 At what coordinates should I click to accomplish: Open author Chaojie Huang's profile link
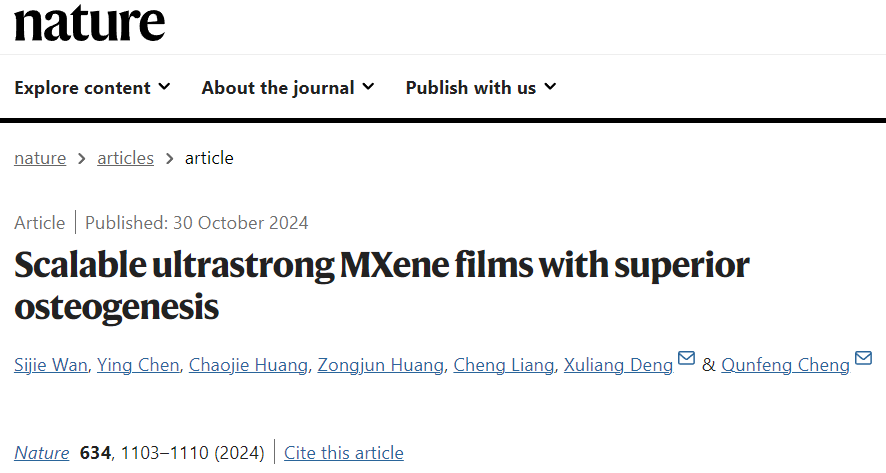248,365
